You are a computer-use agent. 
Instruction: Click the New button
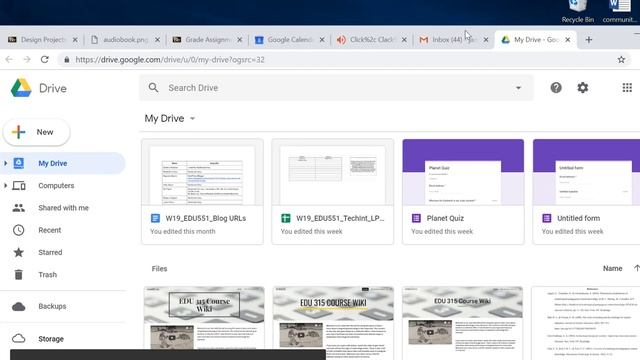[x=37, y=132]
